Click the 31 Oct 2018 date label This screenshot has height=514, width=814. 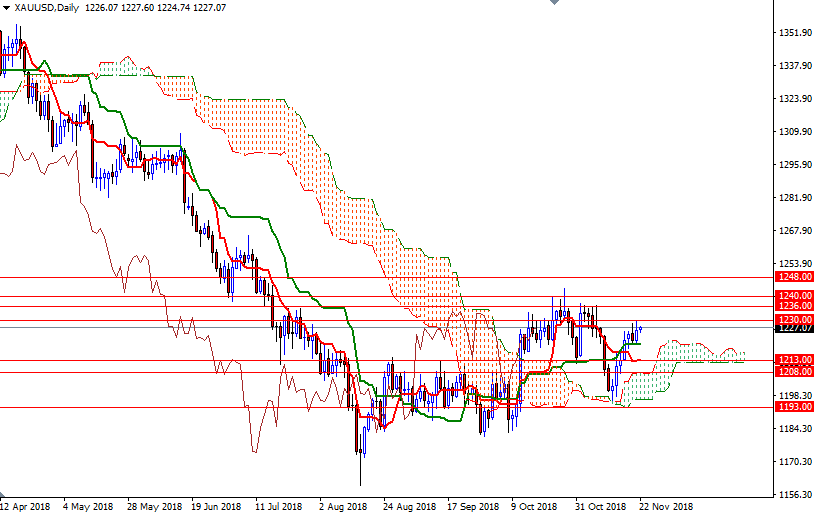click(x=601, y=506)
